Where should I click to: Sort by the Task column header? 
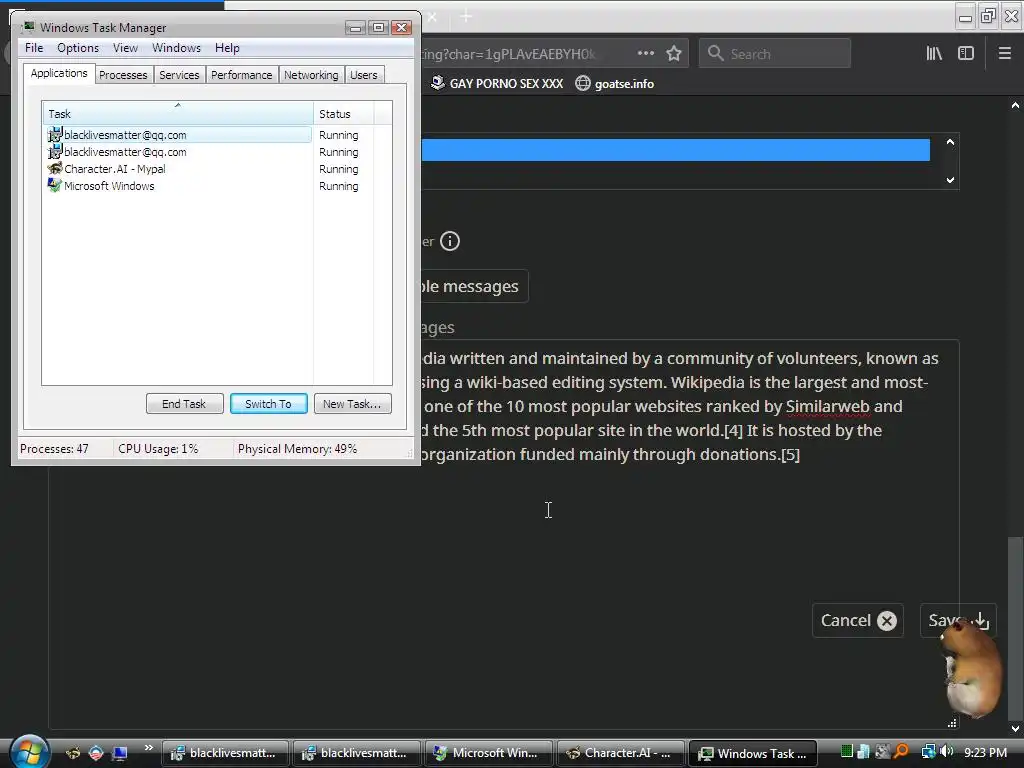click(x=178, y=113)
